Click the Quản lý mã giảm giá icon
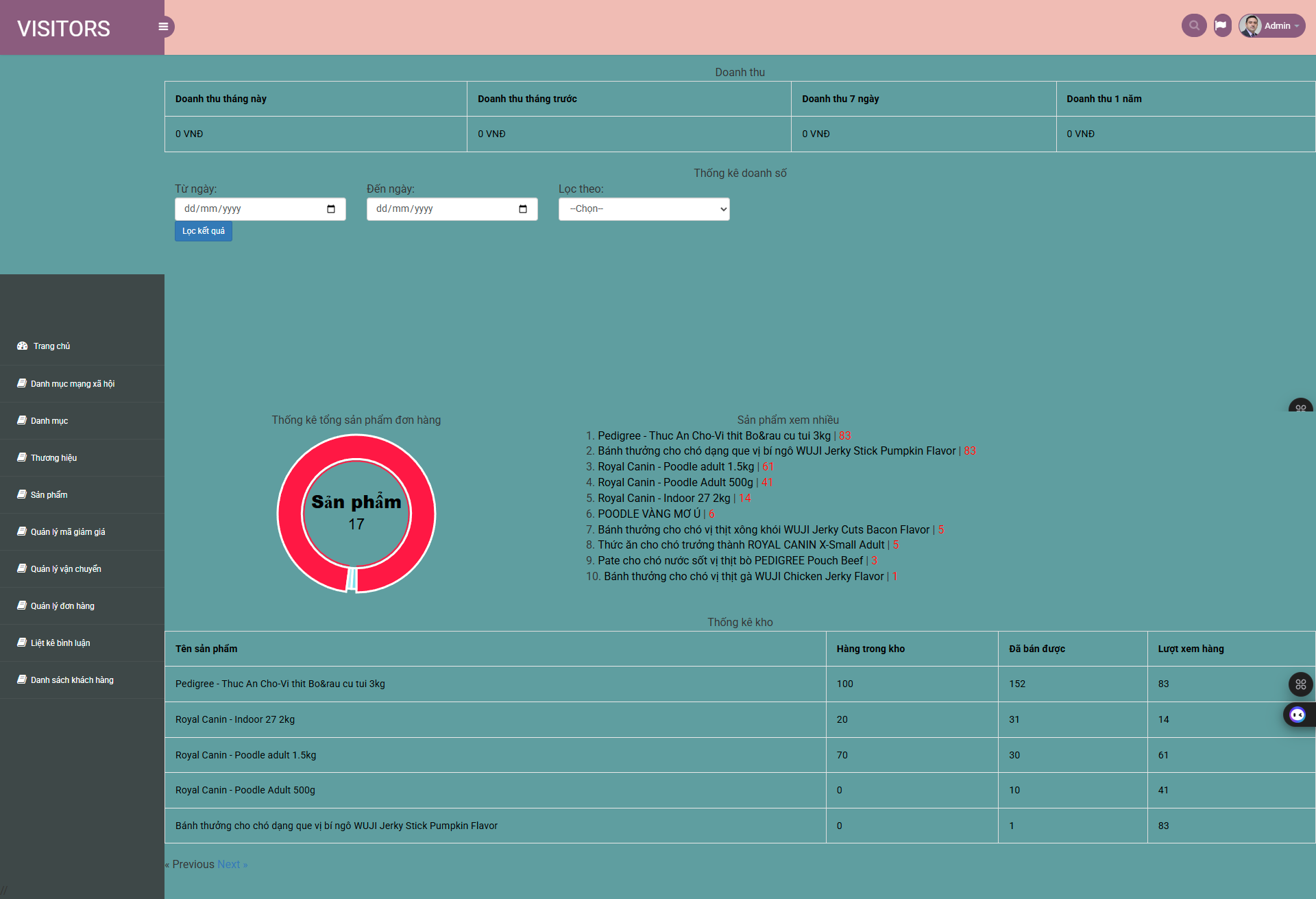1316x899 pixels. click(21, 531)
